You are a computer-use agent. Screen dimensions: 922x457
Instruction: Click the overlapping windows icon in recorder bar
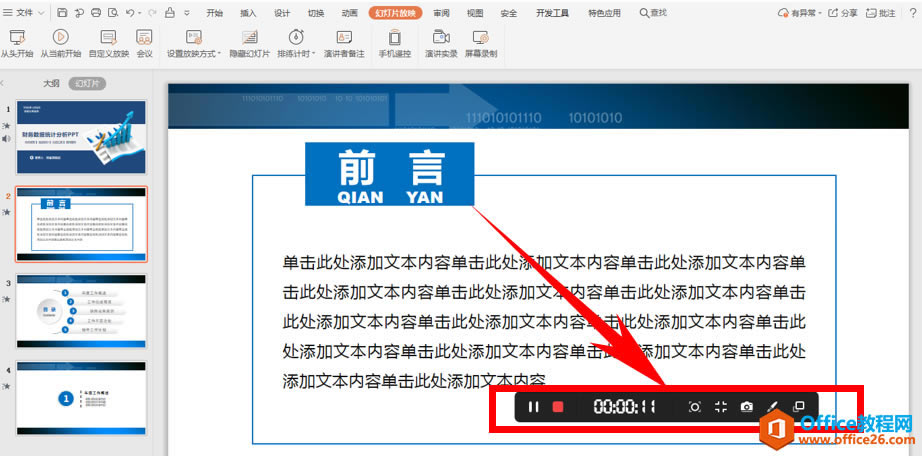pyautogui.click(x=798, y=407)
